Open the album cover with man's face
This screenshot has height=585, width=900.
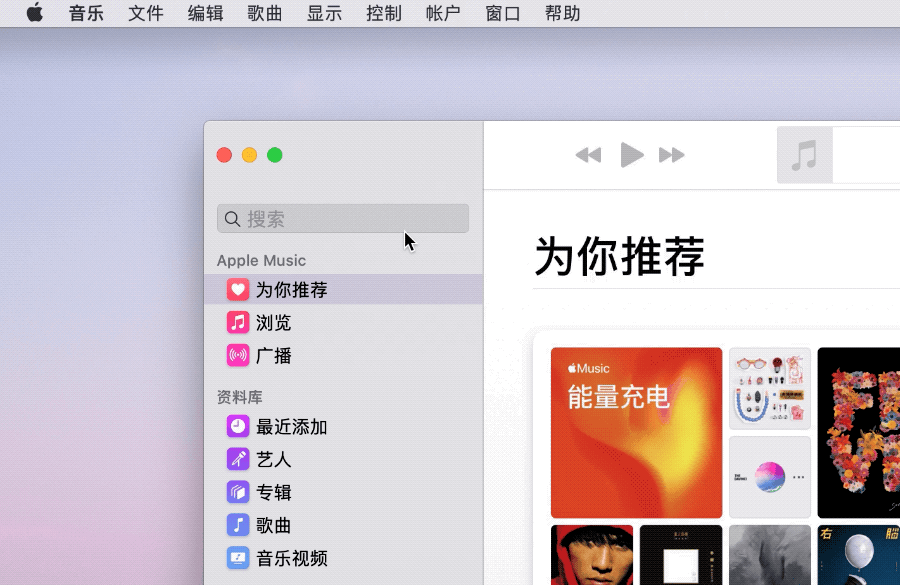coord(592,555)
